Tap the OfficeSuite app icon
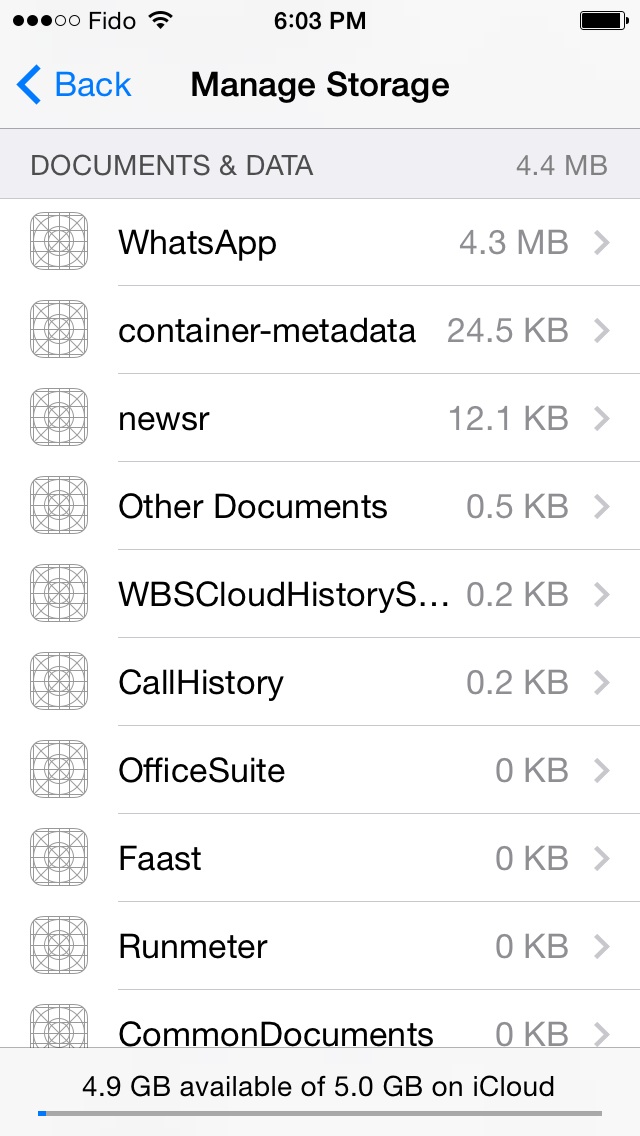Image resolution: width=640 pixels, height=1136 pixels. tap(59, 769)
